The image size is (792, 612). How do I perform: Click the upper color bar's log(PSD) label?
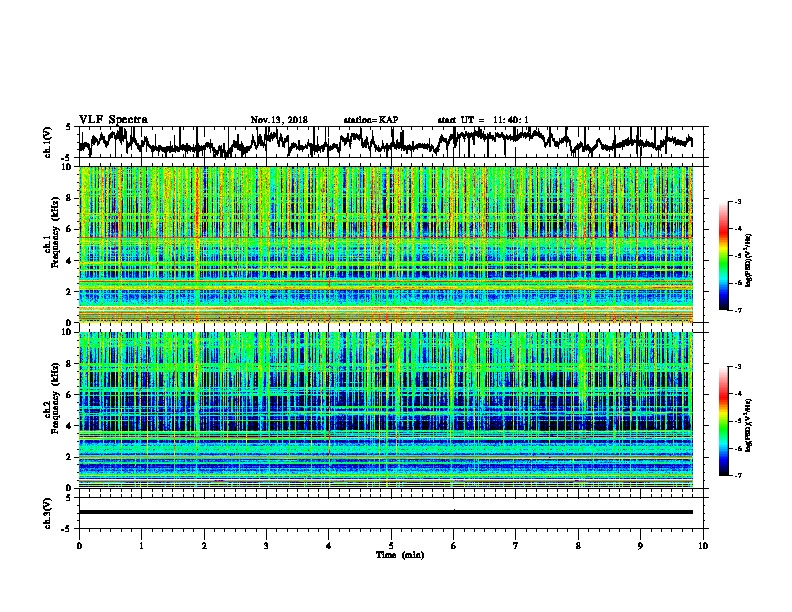(749, 260)
